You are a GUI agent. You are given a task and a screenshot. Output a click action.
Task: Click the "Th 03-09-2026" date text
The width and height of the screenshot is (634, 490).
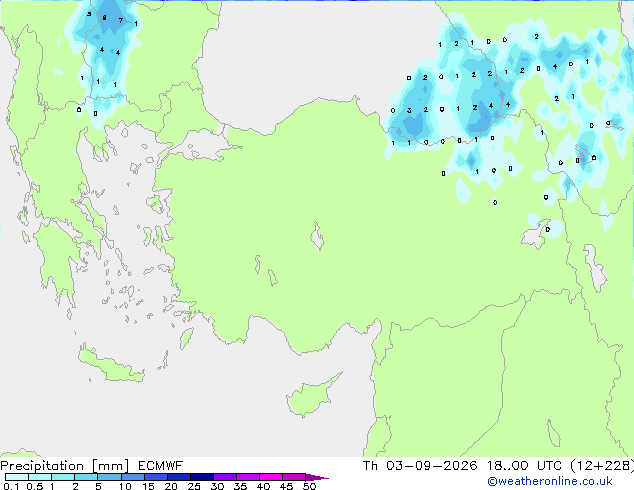[x=420, y=466]
